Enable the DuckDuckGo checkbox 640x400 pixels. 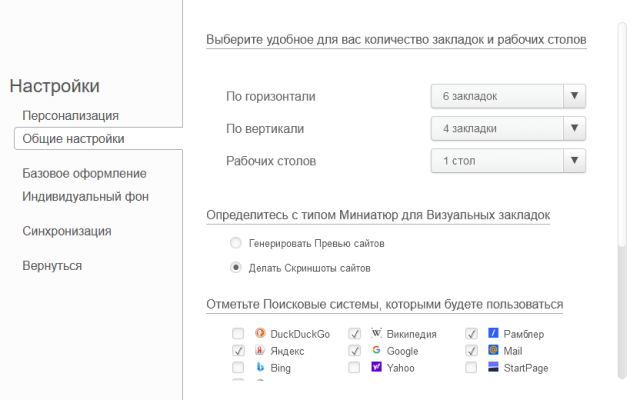(x=238, y=334)
